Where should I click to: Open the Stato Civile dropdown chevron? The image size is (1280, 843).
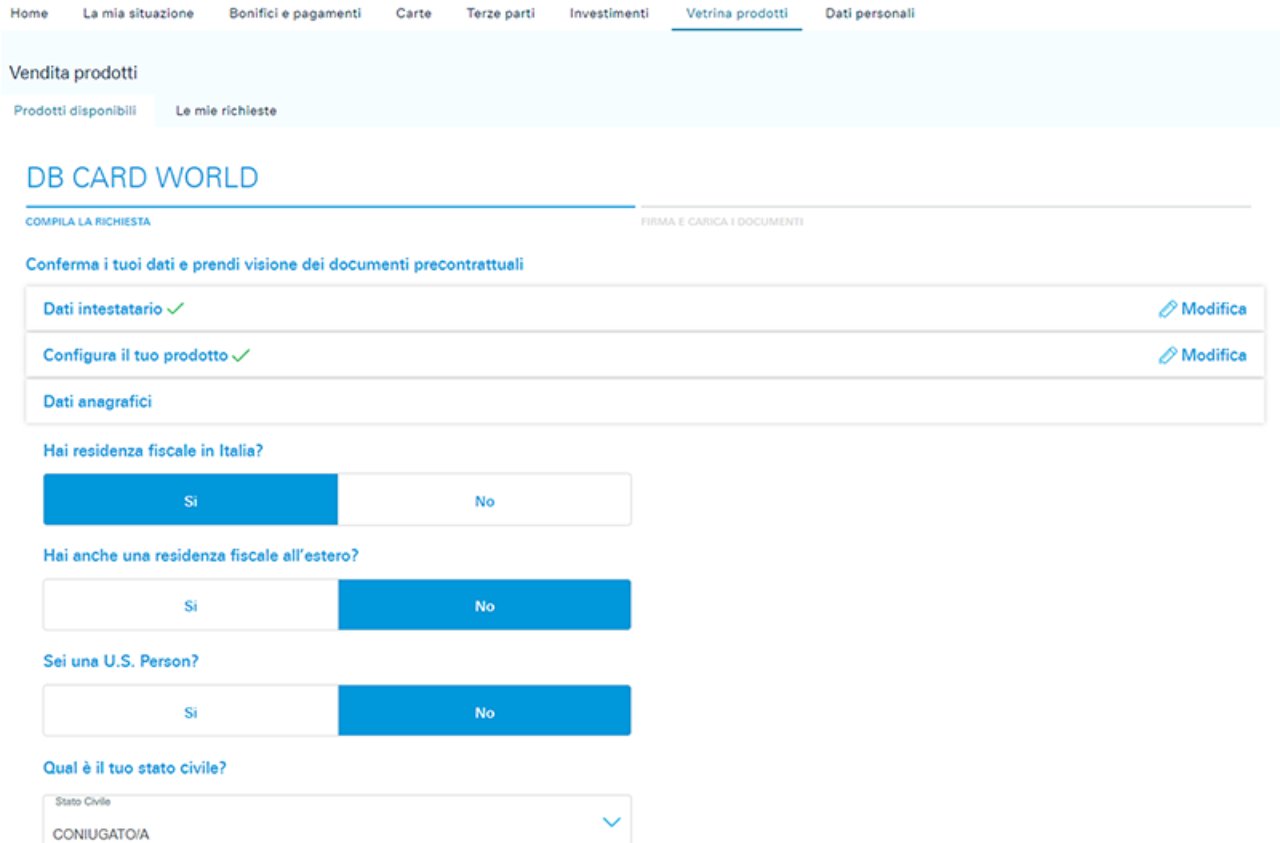612,822
